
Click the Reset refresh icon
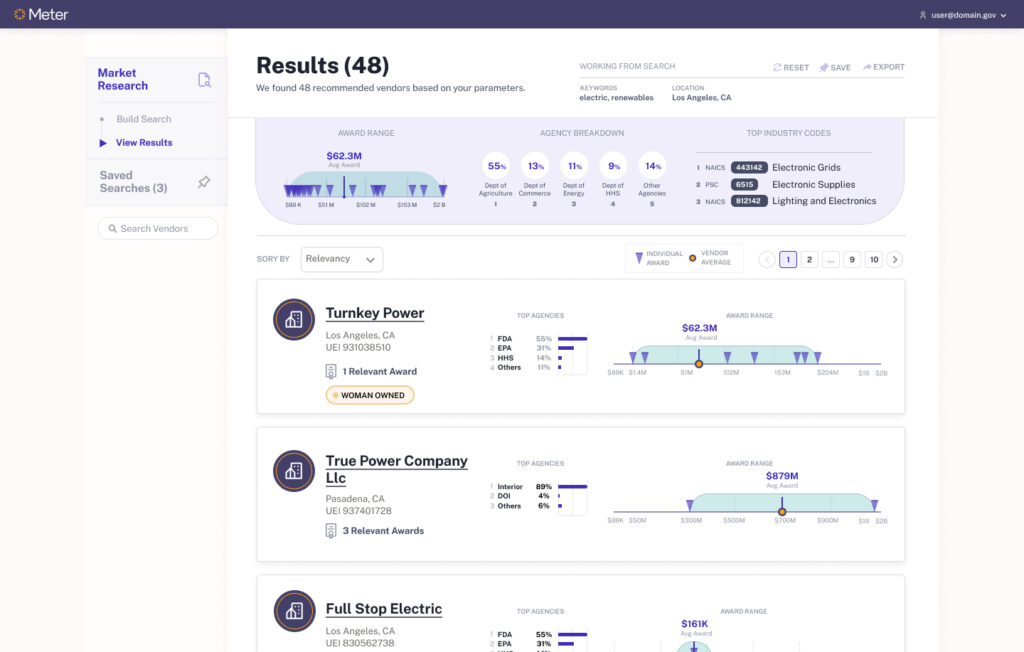coord(777,68)
